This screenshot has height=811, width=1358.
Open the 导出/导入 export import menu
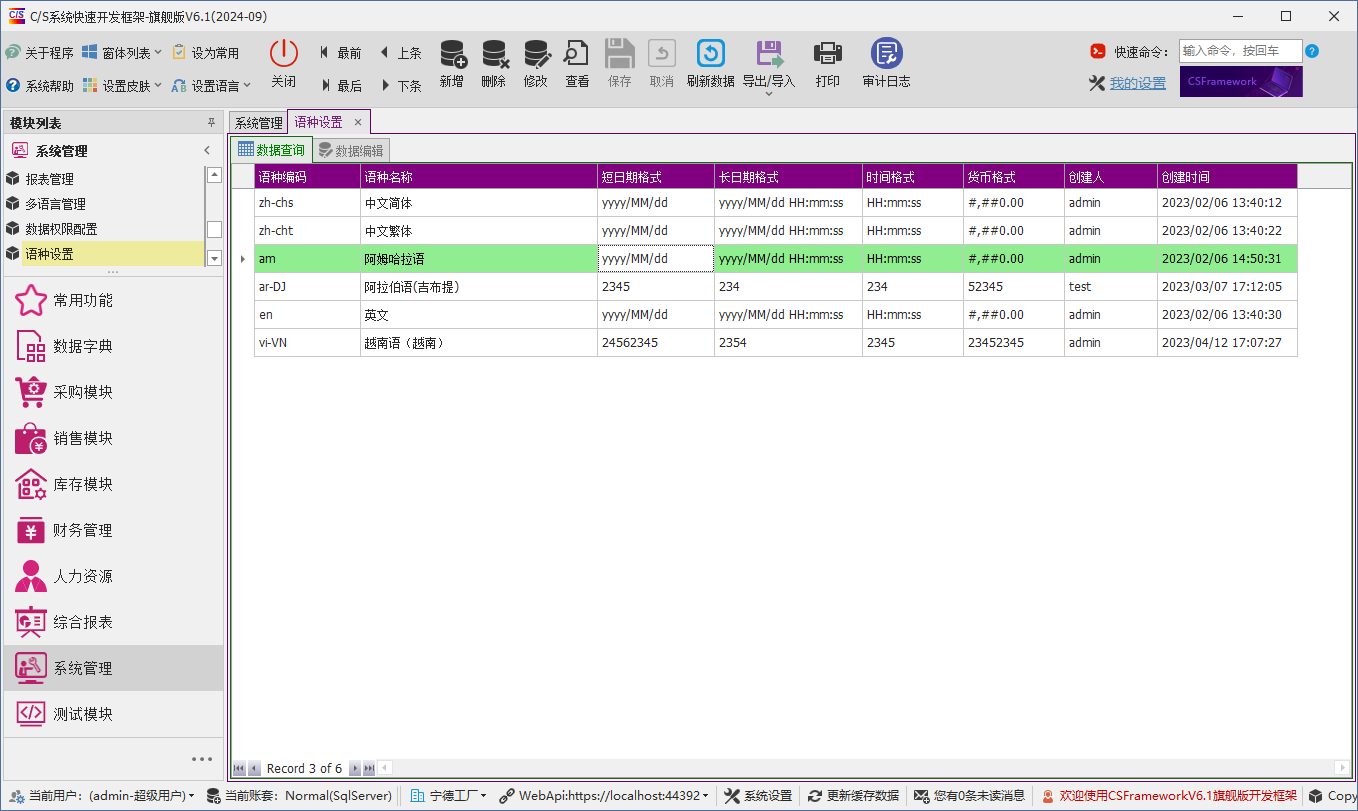click(769, 66)
